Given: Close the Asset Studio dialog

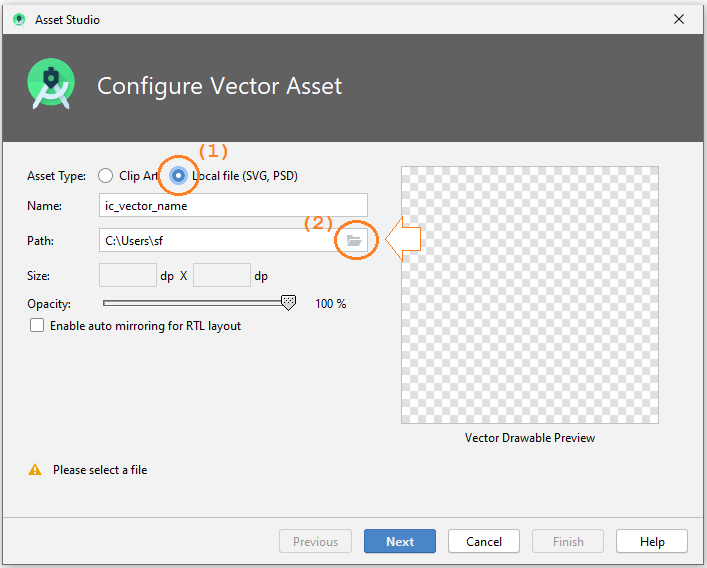Looking at the screenshot, I should click(x=679, y=19).
